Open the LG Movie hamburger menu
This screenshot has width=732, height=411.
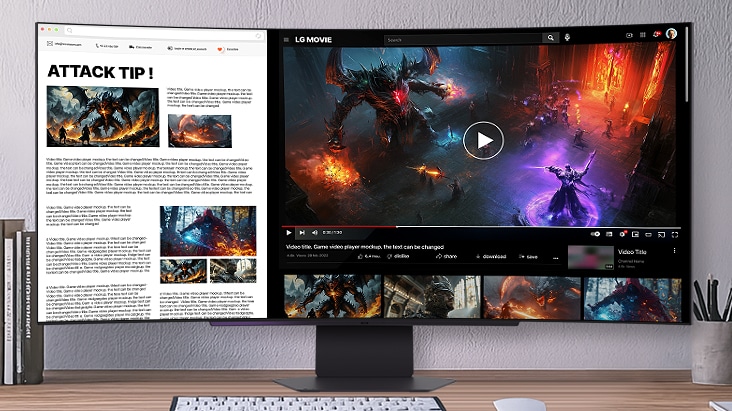[x=286, y=40]
